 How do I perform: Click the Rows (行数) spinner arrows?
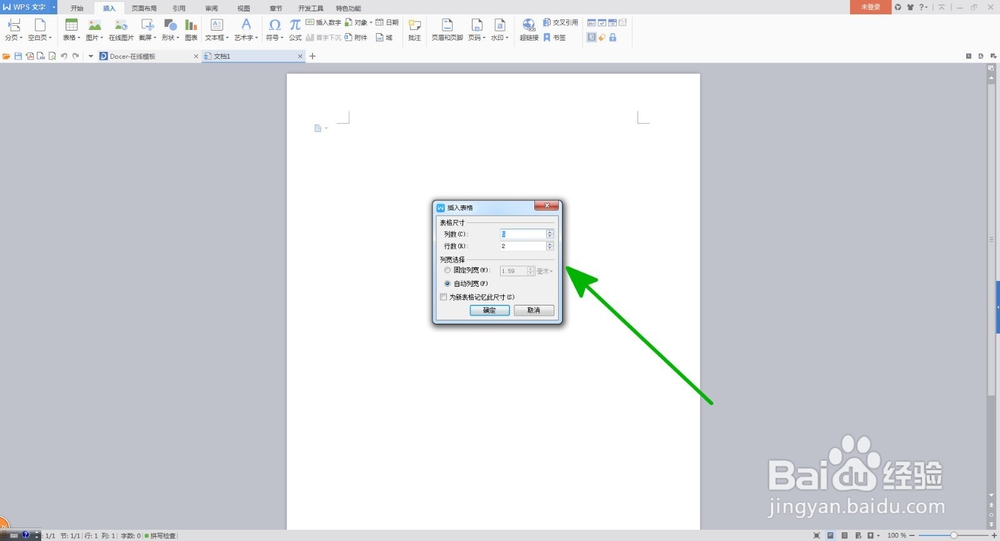(550, 246)
